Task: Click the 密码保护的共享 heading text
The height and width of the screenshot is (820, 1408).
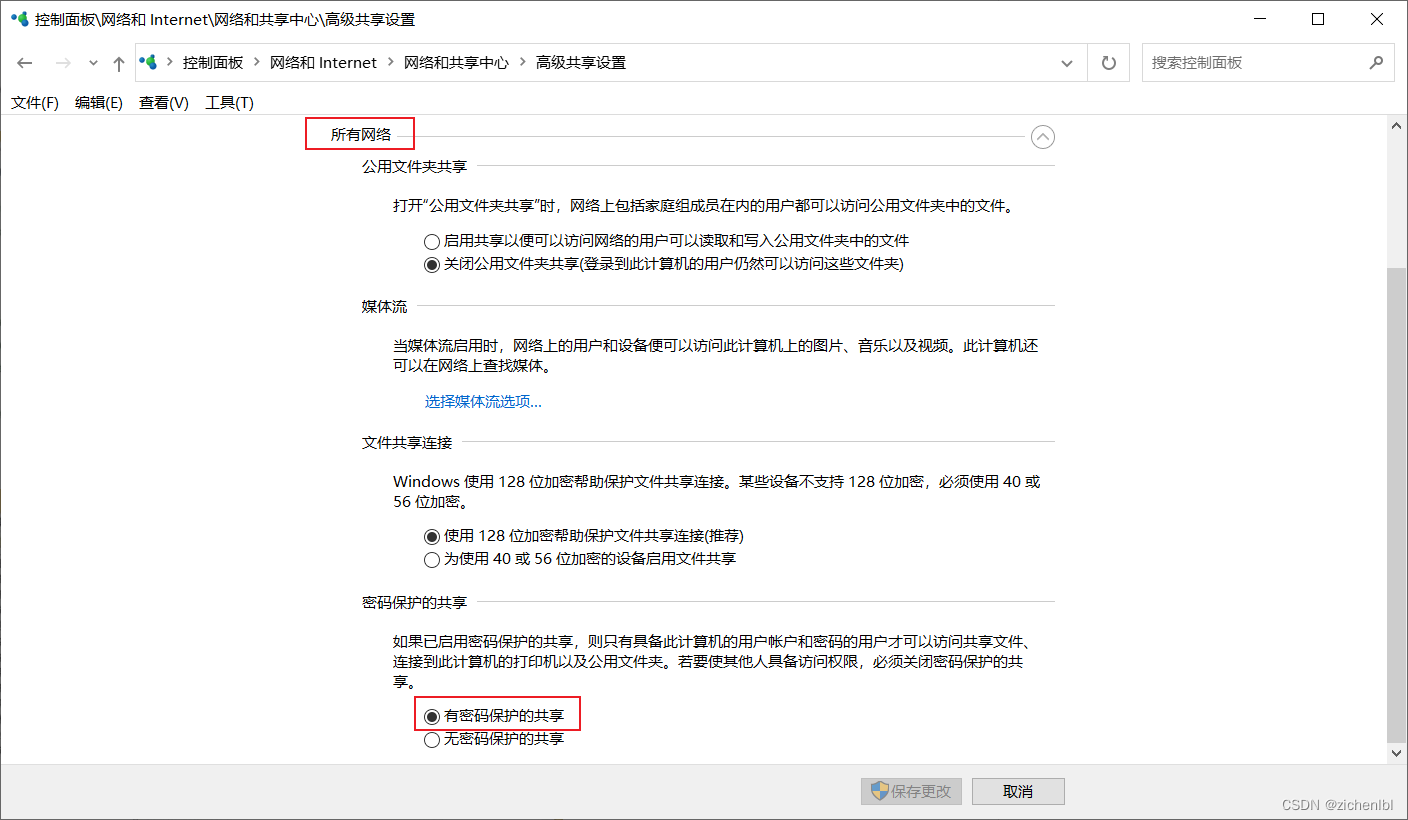Action: click(414, 603)
